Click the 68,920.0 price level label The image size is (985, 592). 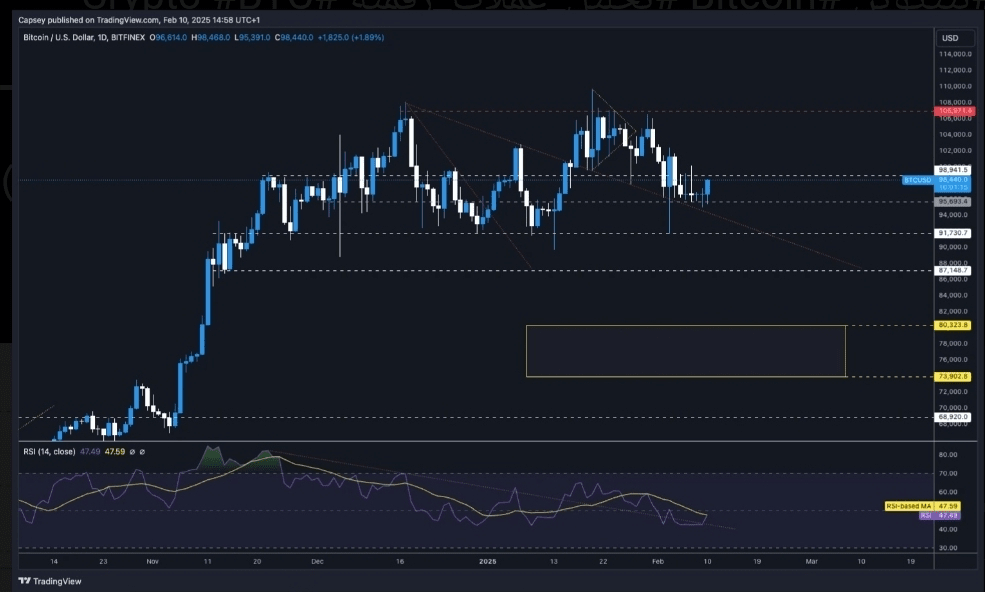[953, 417]
